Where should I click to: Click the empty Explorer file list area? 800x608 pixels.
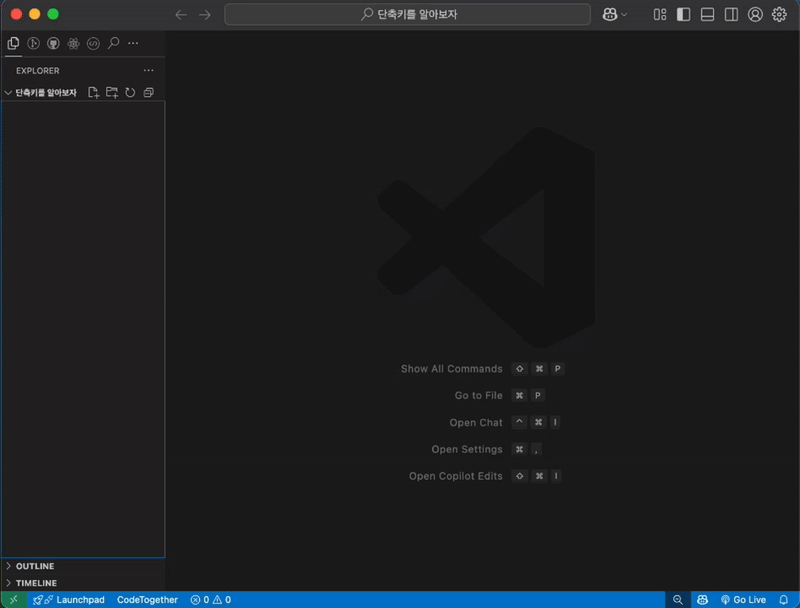[x=83, y=329]
